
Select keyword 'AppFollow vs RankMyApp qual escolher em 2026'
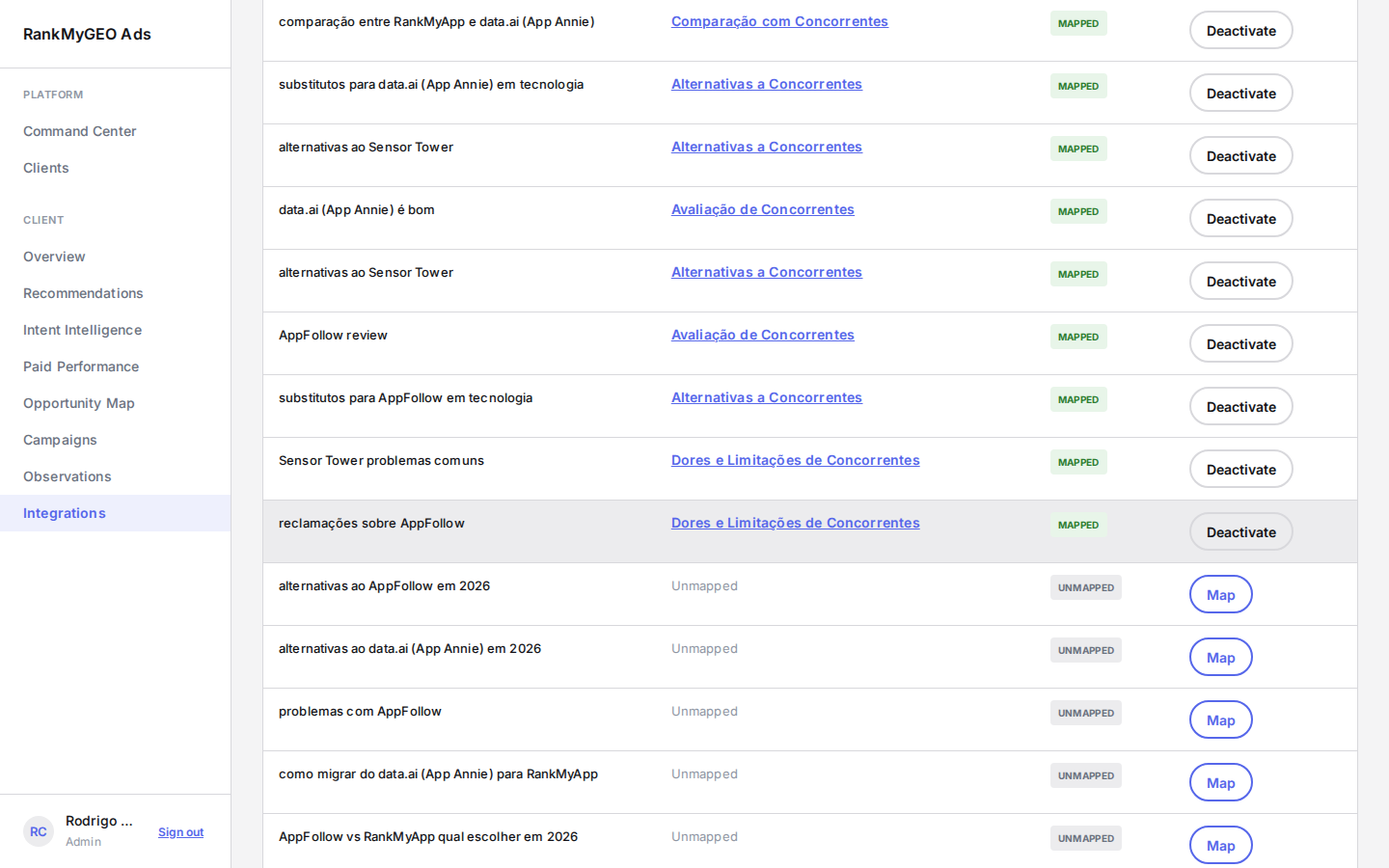(428, 836)
